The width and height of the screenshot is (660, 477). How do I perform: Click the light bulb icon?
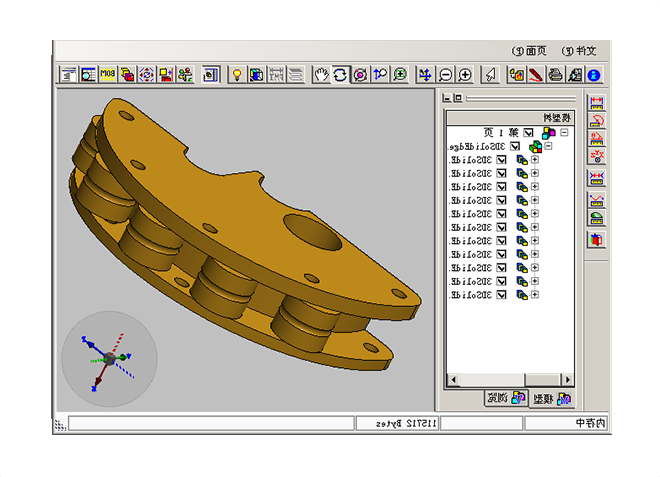[x=236, y=74]
